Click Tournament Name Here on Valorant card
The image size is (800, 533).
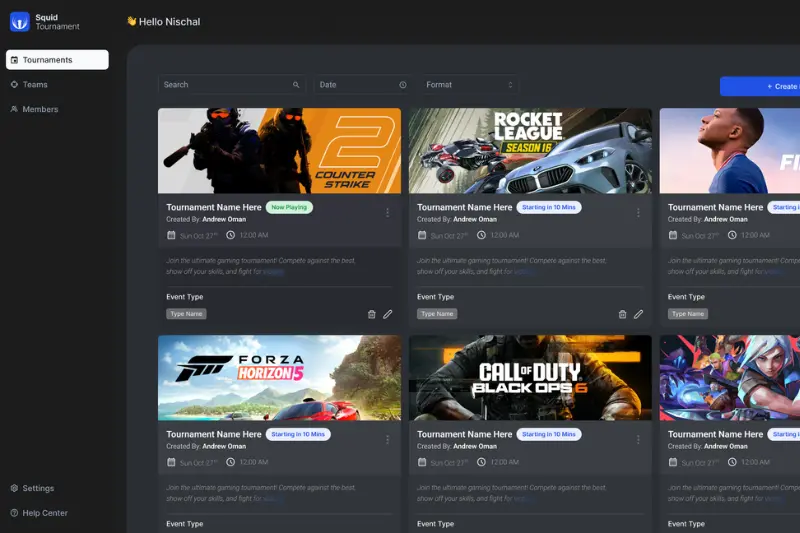(715, 435)
